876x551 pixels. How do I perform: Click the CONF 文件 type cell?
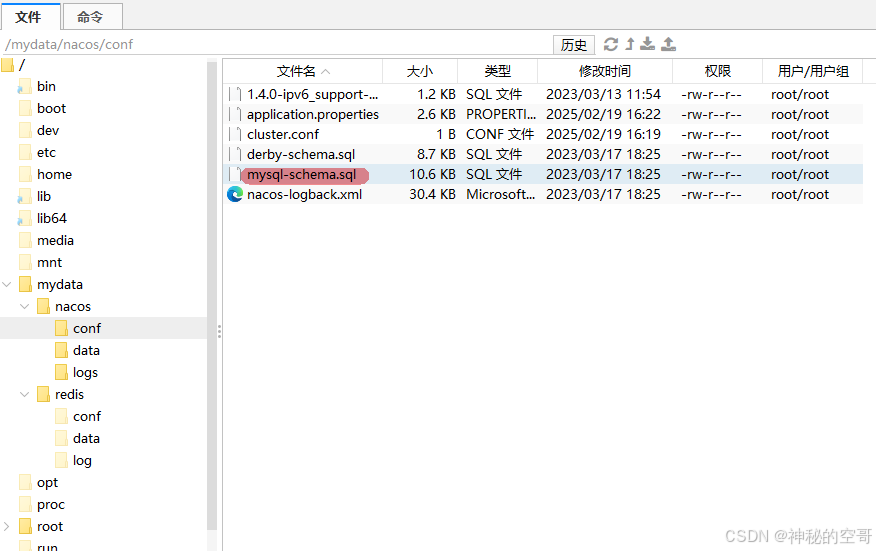[500, 134]
